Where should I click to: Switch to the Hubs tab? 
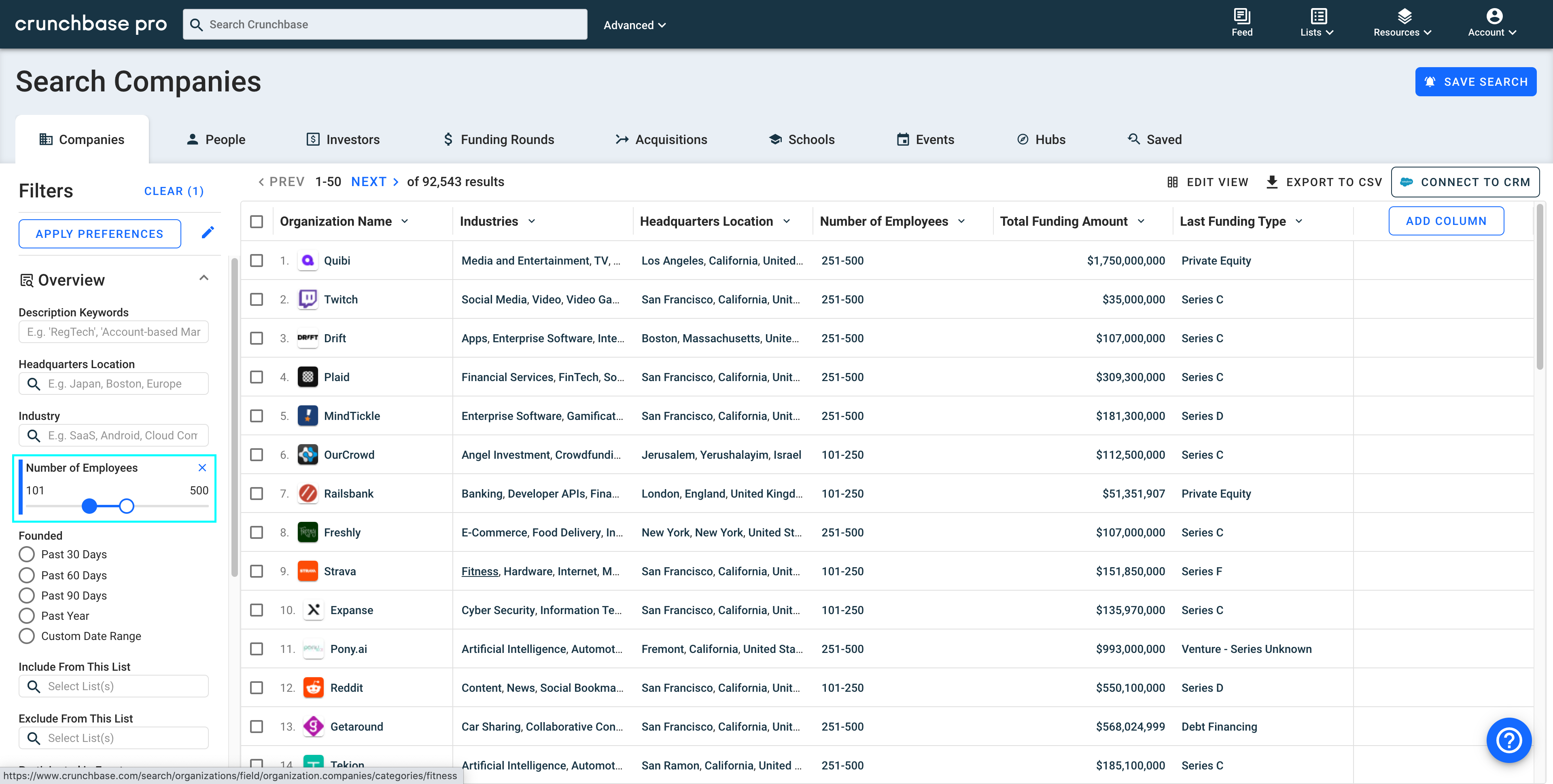click(1041, 139)
